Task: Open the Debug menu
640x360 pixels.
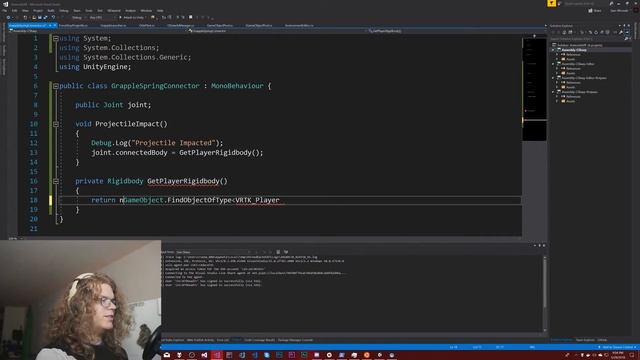Action: (64, 11)
